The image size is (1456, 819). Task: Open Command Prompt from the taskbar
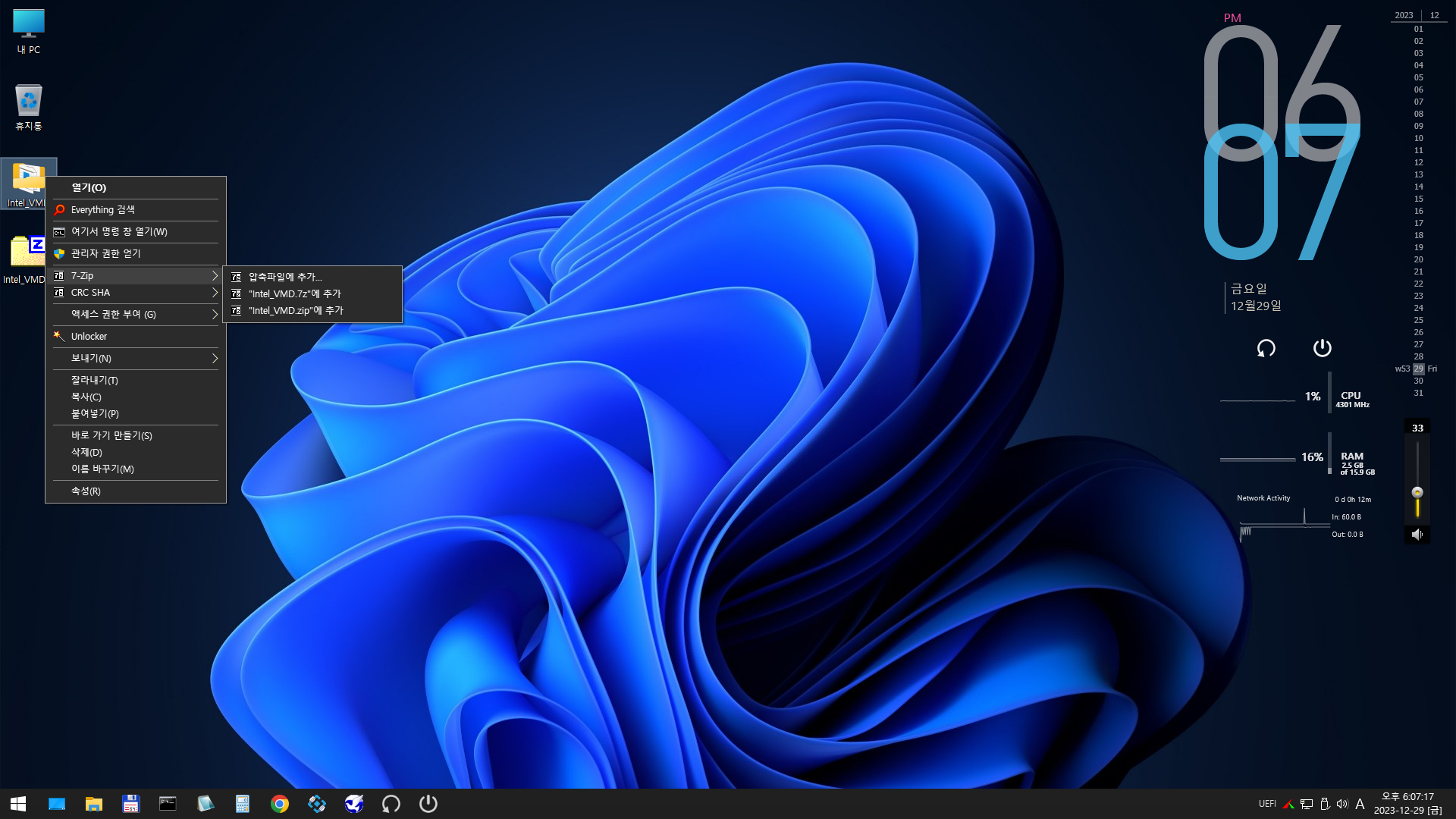coord(168,804)
